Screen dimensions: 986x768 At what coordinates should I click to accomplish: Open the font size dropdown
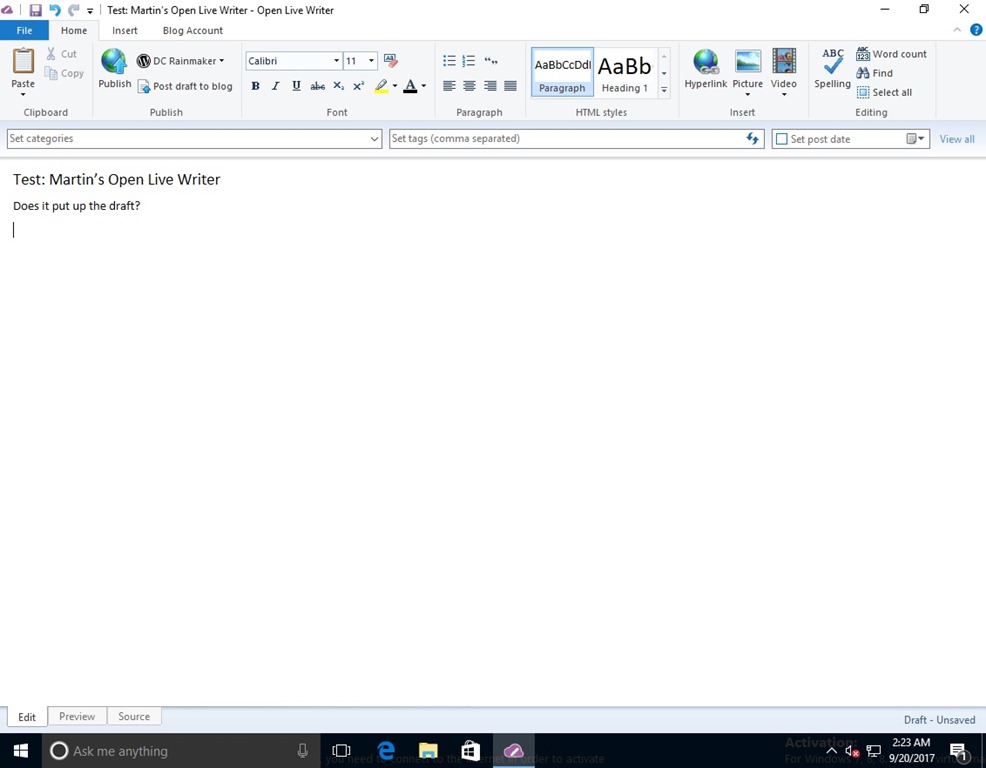click(x=371, y=61)
